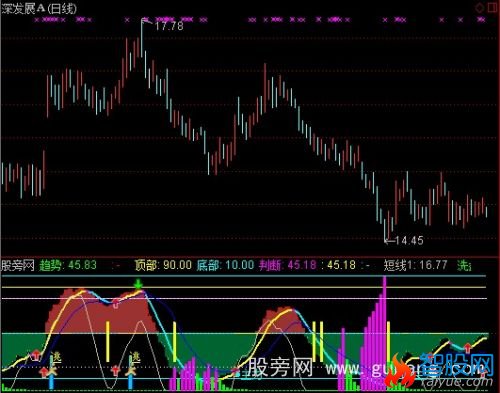
Task: Select the 判断: 45.18 indicator value
Action: click(288, 265)
